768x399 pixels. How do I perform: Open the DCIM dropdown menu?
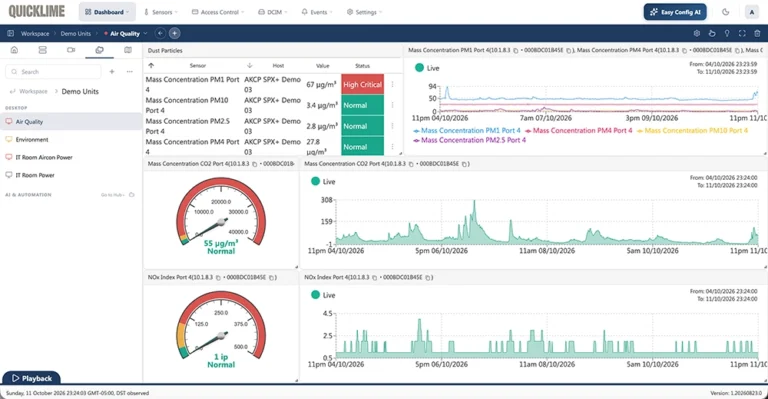coord(273,12)
